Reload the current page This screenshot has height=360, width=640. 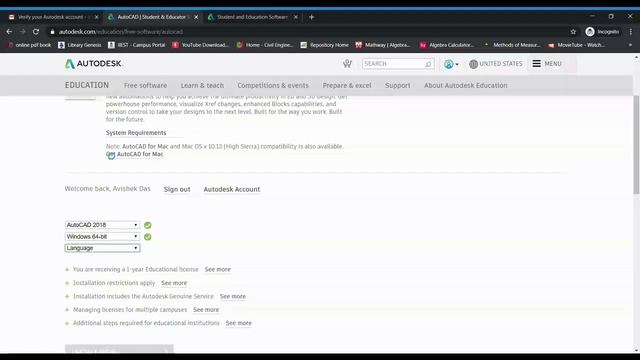pyautogui.click(x=36, y=31)
